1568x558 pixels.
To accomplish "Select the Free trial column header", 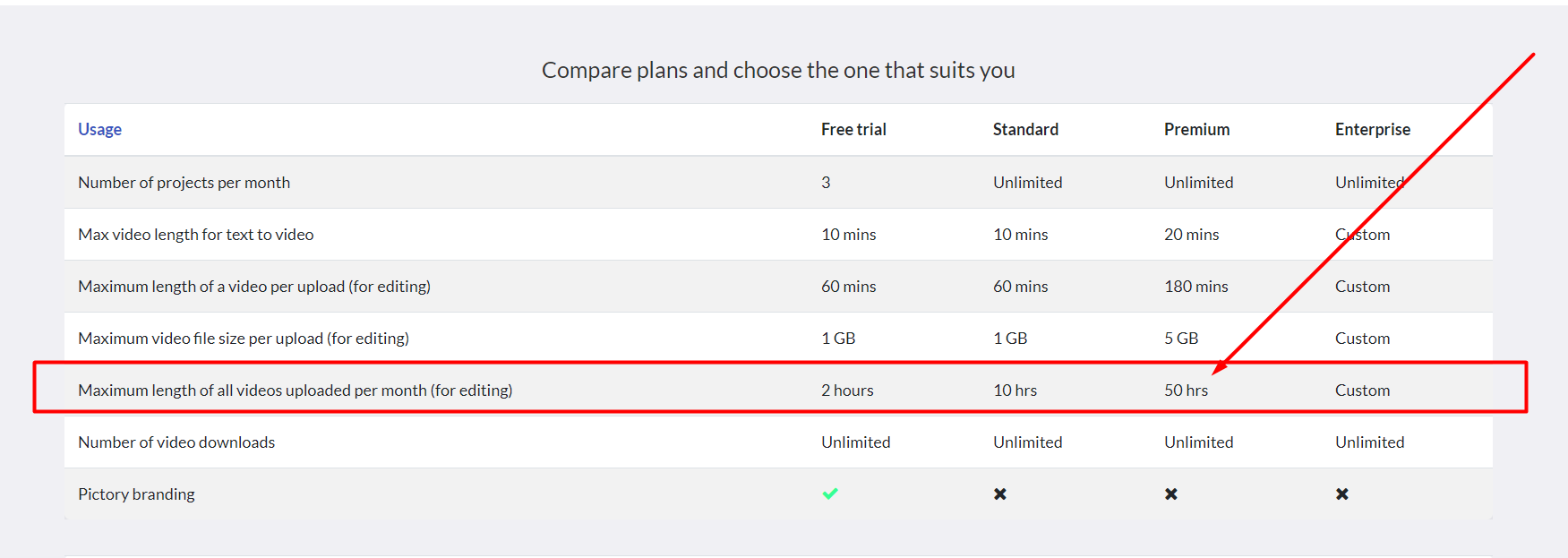I will coord(853,129).
